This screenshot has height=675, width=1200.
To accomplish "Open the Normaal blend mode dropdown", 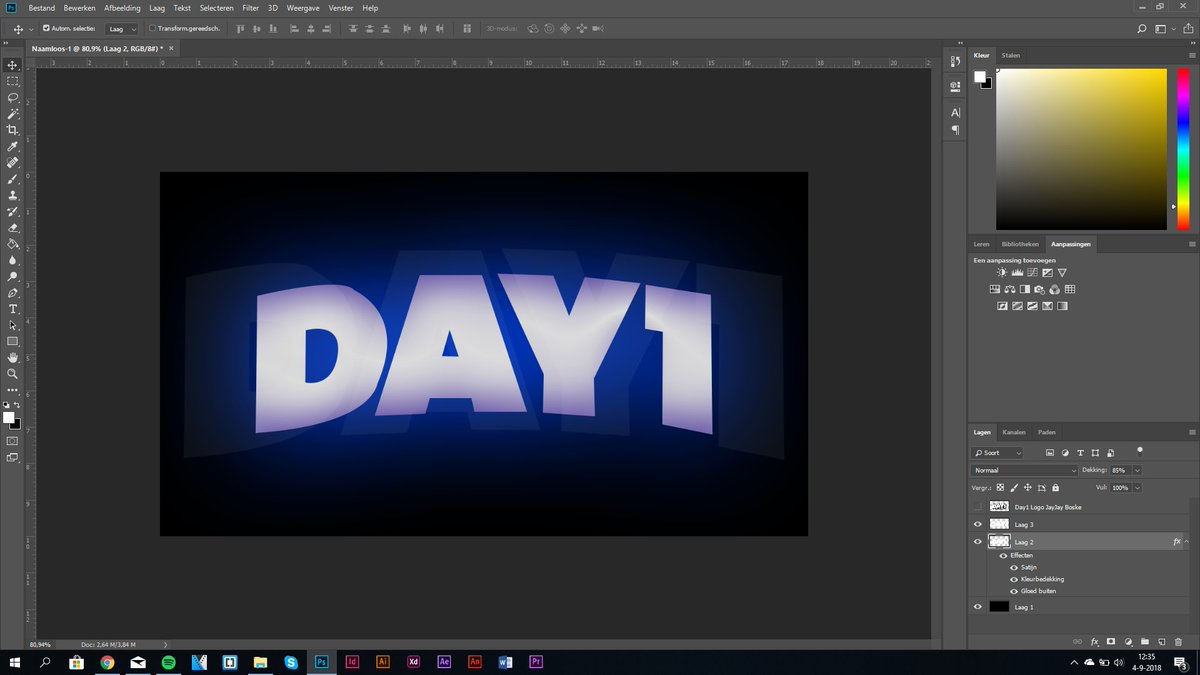I will pos(1024,470).
